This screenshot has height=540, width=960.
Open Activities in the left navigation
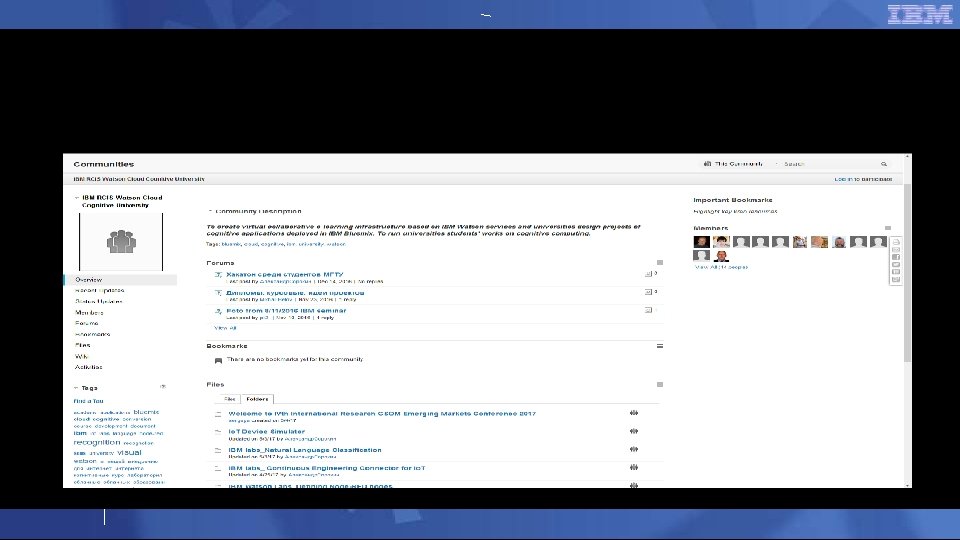[x=88, y=367]
